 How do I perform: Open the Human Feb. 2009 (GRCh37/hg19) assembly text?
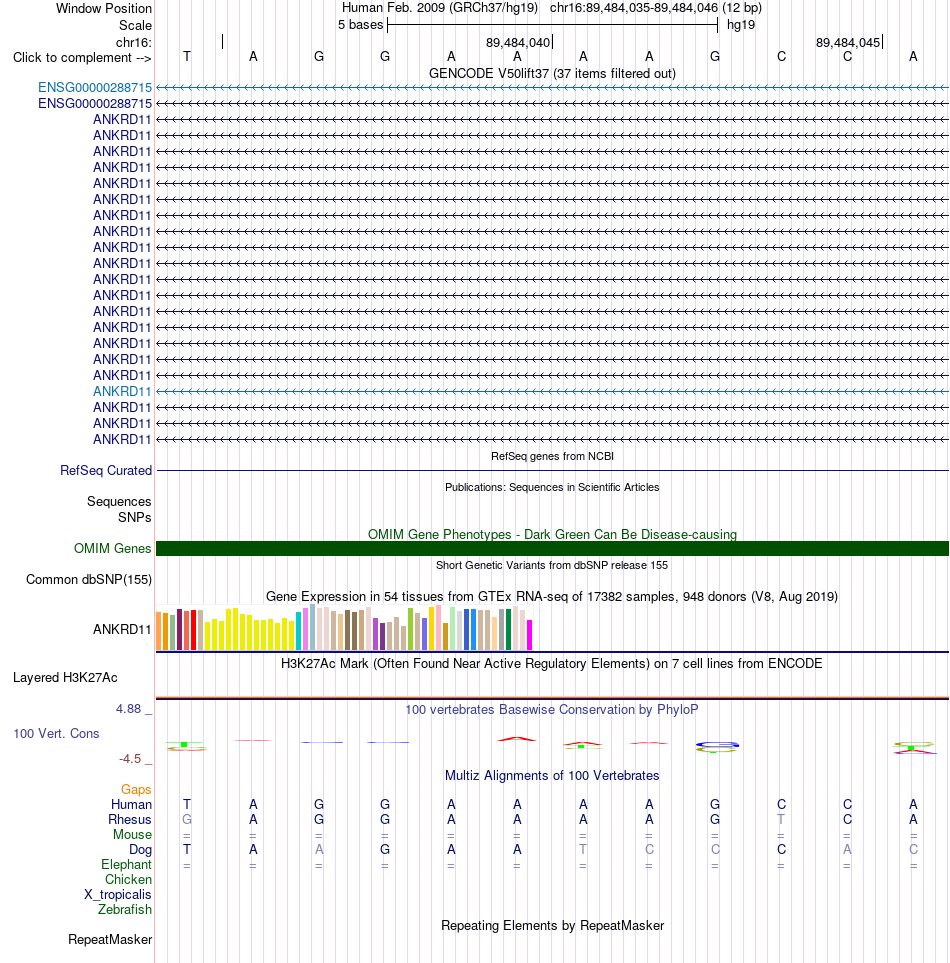(x=440, y=8)
